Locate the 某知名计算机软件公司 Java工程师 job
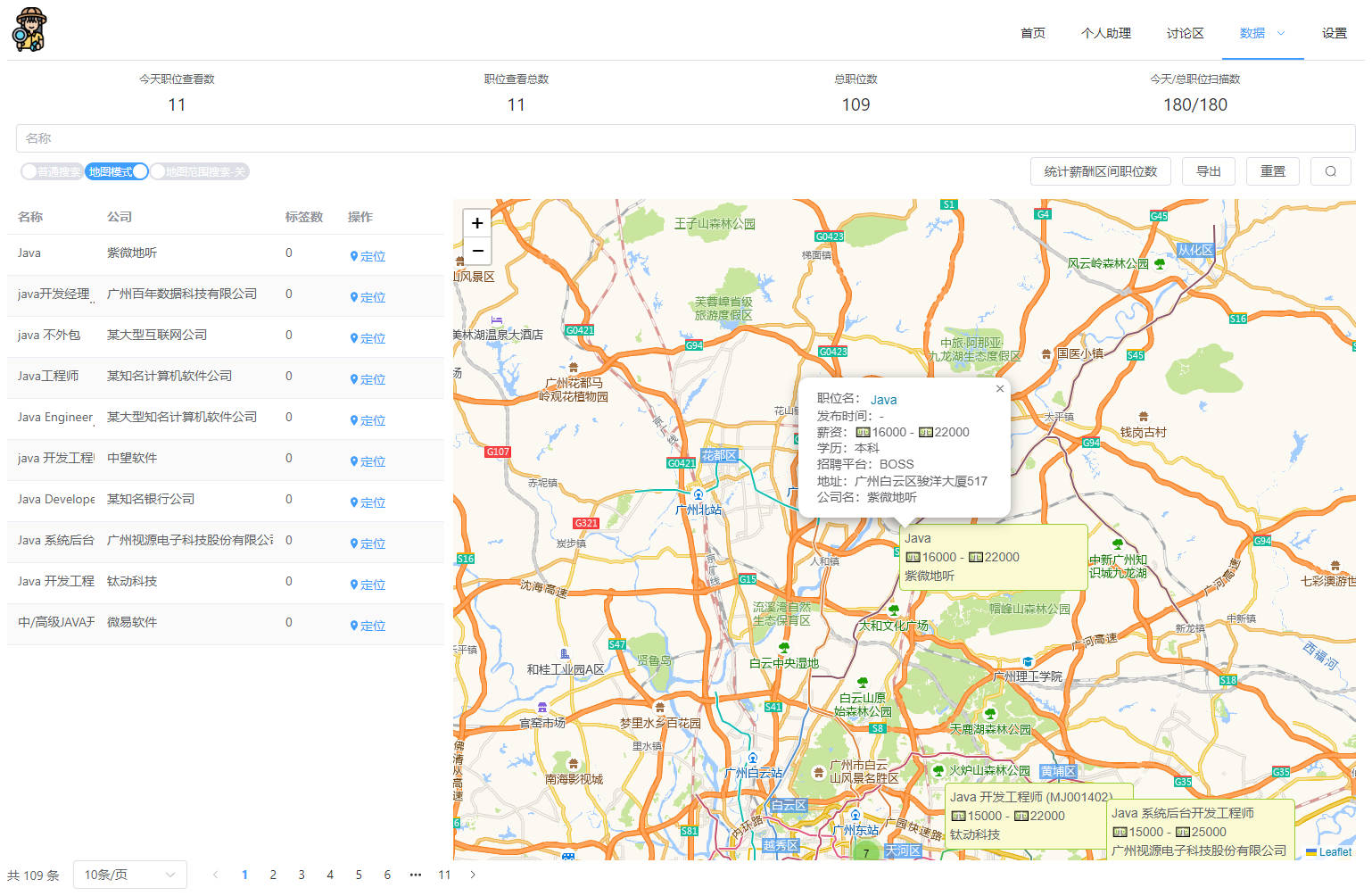The height and width of the screenshot is (896, 1372). [368, 379]
